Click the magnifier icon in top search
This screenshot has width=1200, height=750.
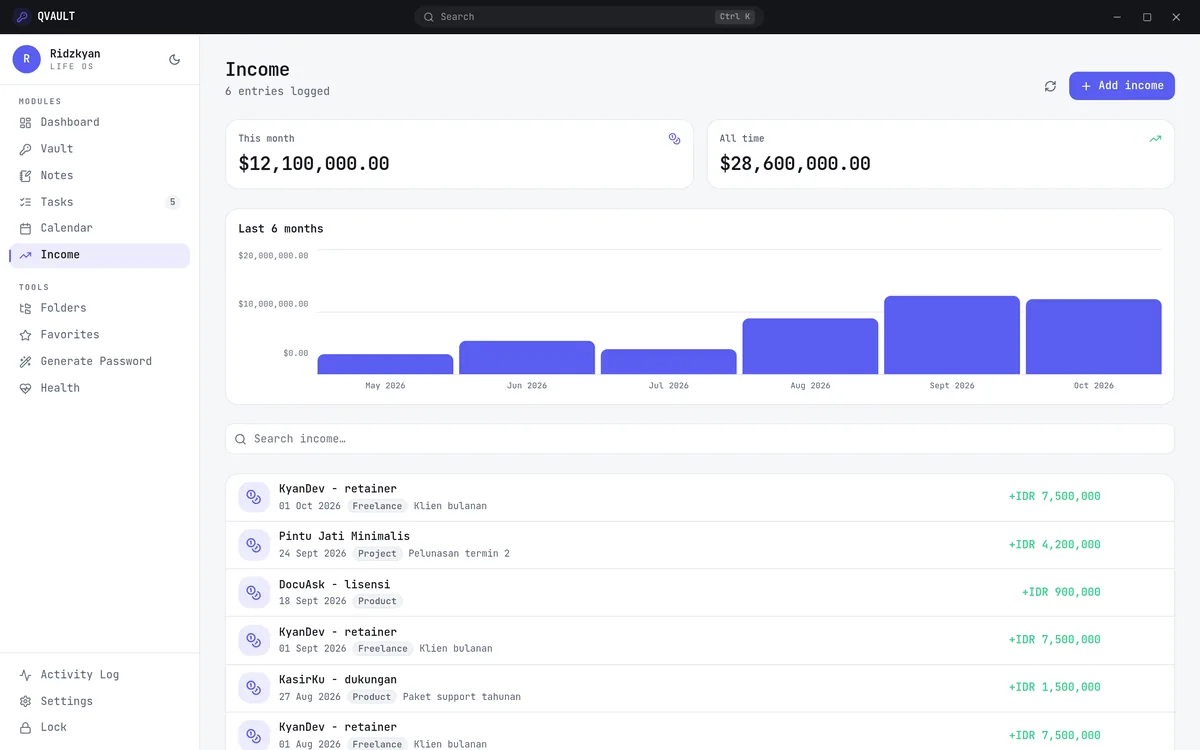coord(429,17)
